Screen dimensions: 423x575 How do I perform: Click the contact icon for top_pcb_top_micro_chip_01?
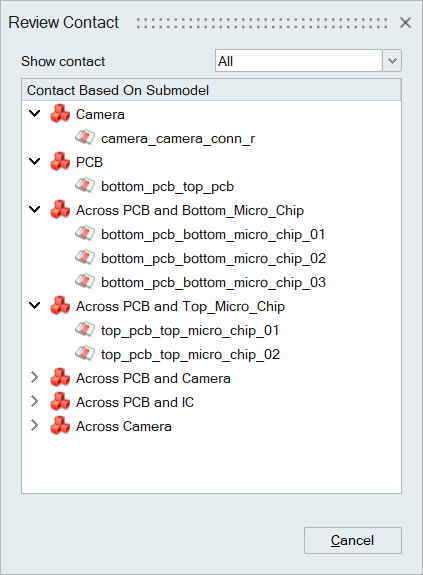click(85, 329)
